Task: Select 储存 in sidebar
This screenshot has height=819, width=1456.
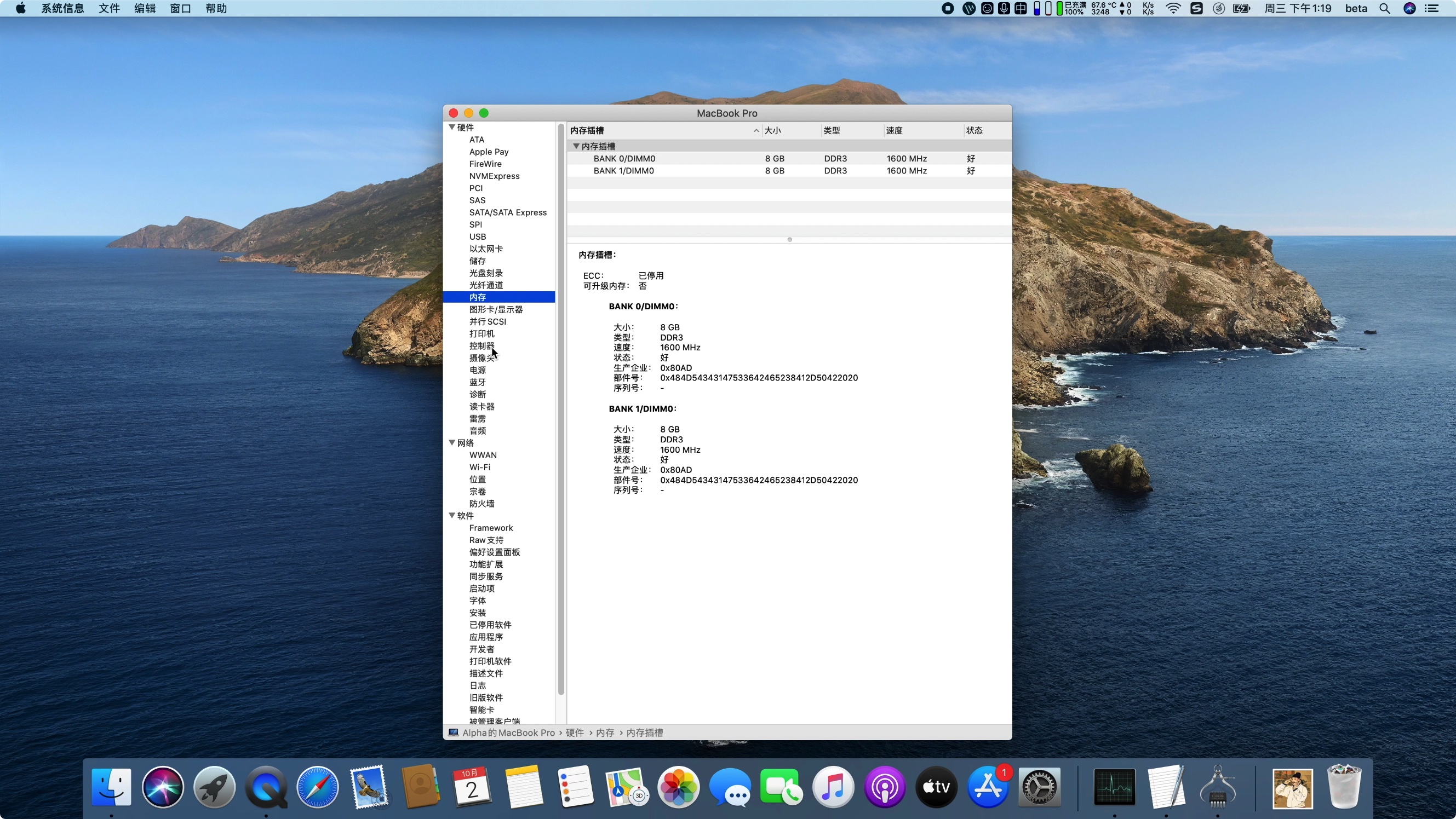Action: 477,261
